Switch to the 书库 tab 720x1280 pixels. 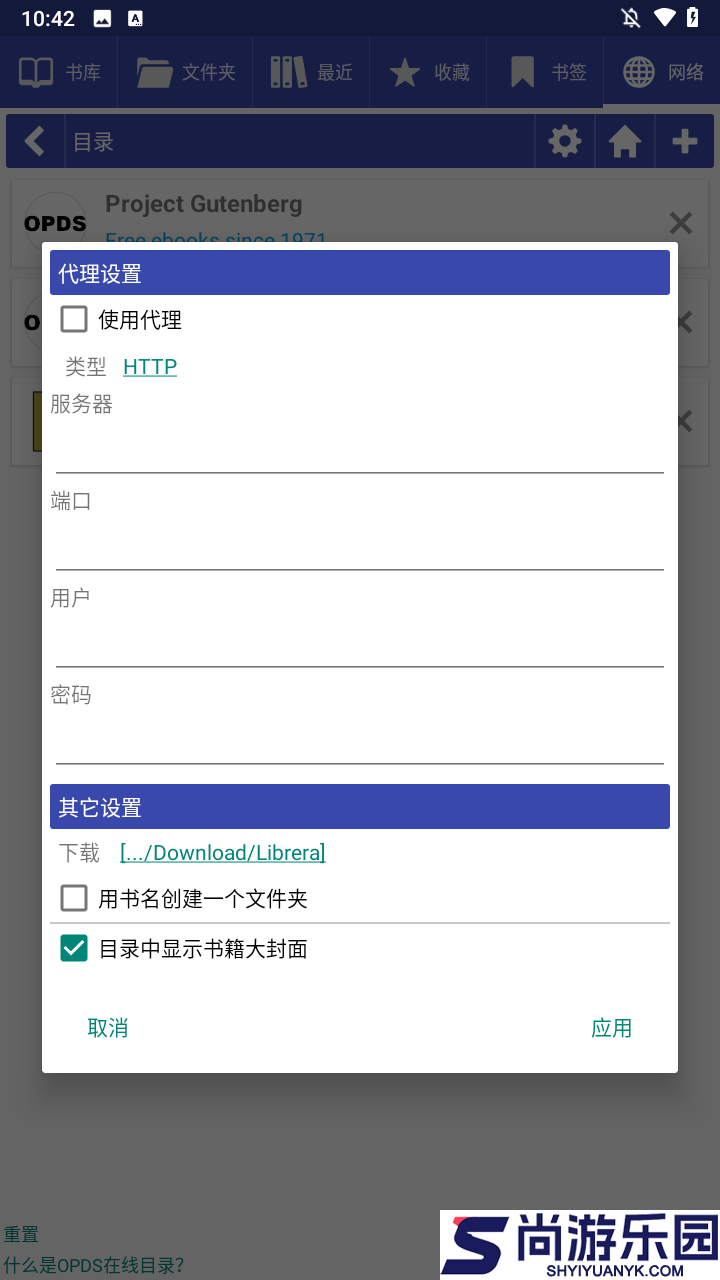[x=57, y=71]
